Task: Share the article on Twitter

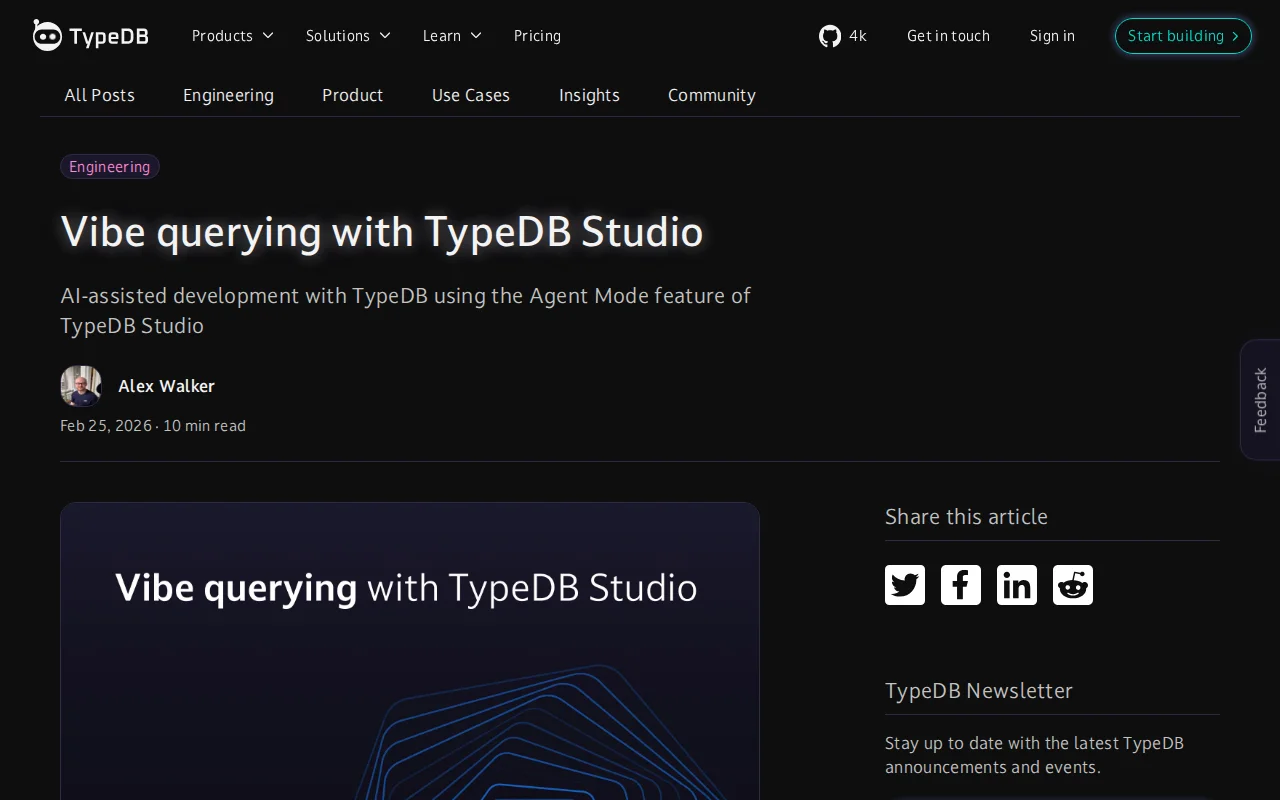Action: pyautogui.click(x=905, y=585)
